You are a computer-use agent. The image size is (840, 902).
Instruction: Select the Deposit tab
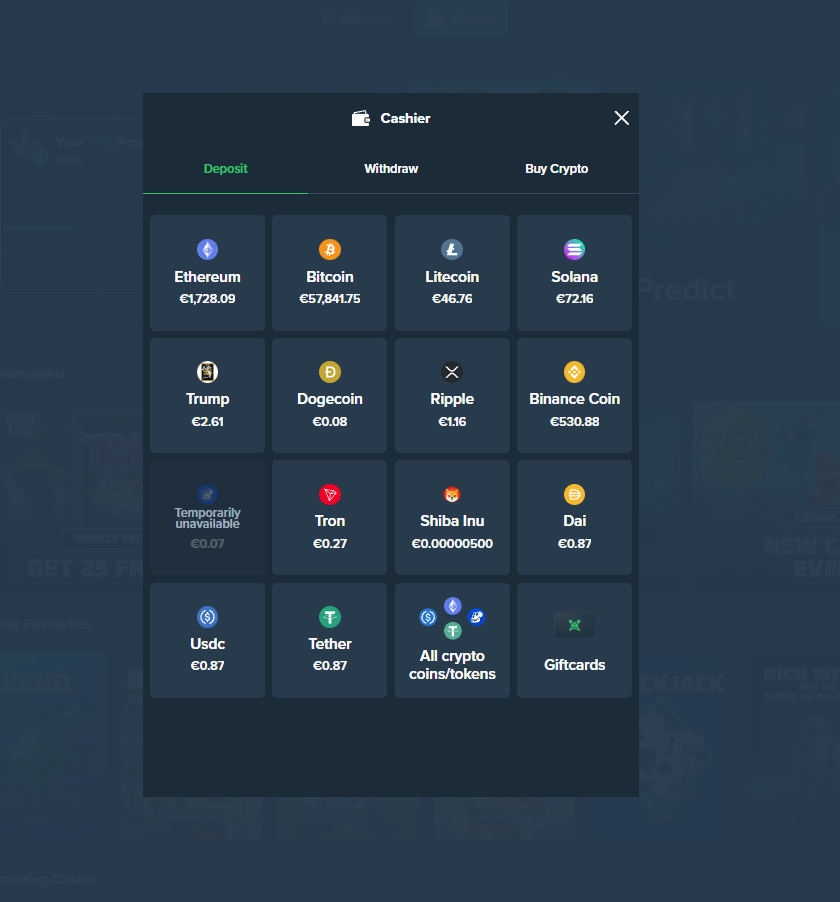click(225, 168)
